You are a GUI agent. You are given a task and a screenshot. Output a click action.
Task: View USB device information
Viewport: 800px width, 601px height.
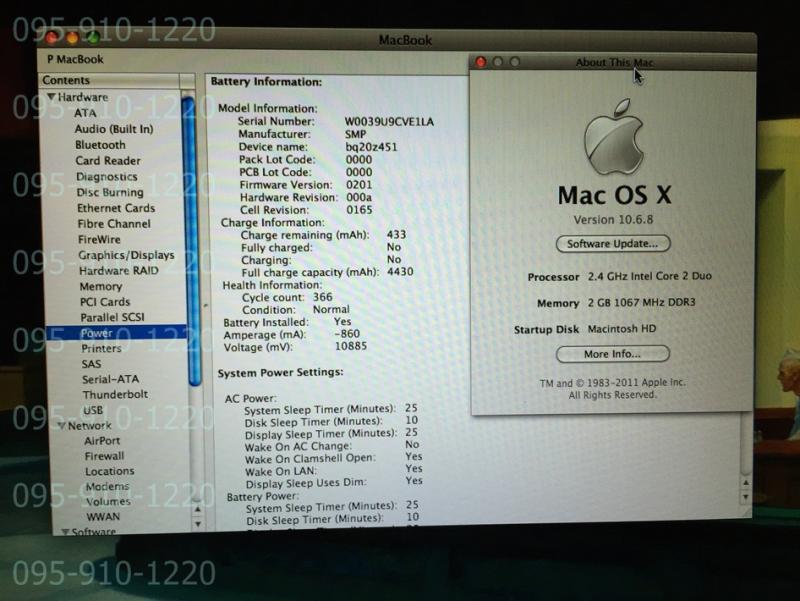93,410
